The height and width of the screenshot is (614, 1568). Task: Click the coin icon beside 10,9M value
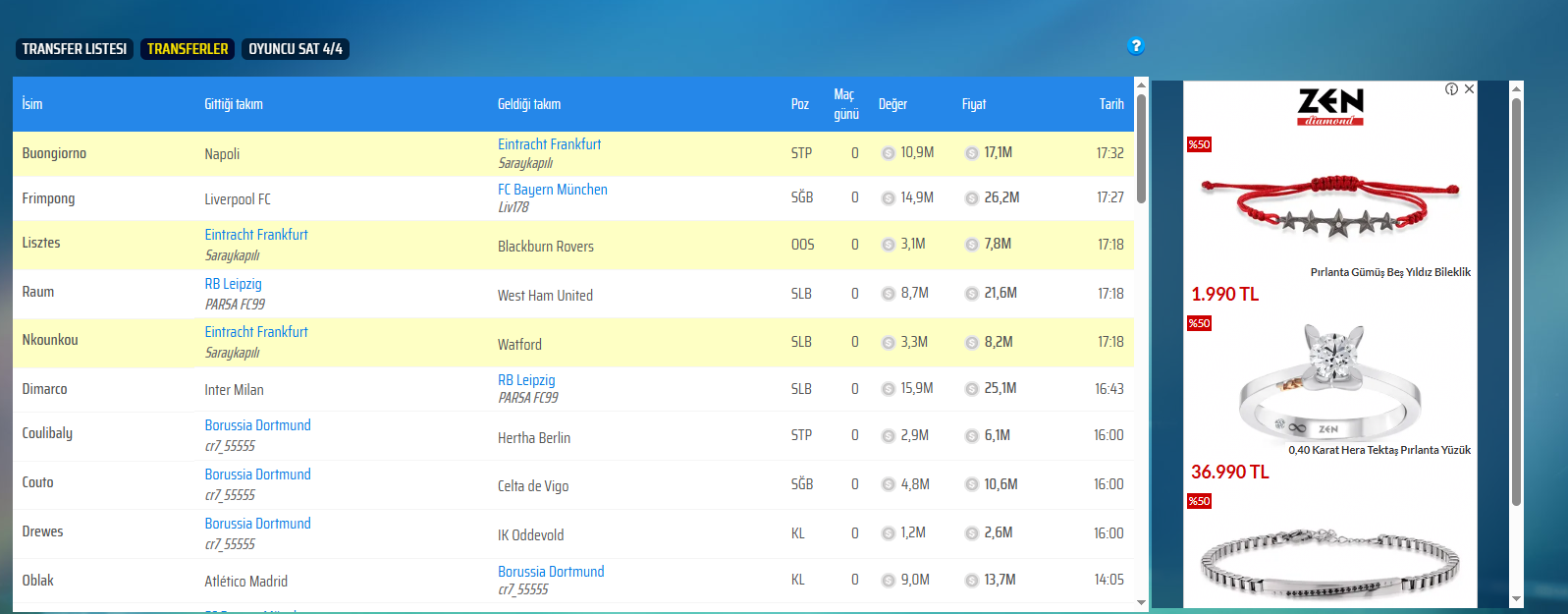point(888,153)
